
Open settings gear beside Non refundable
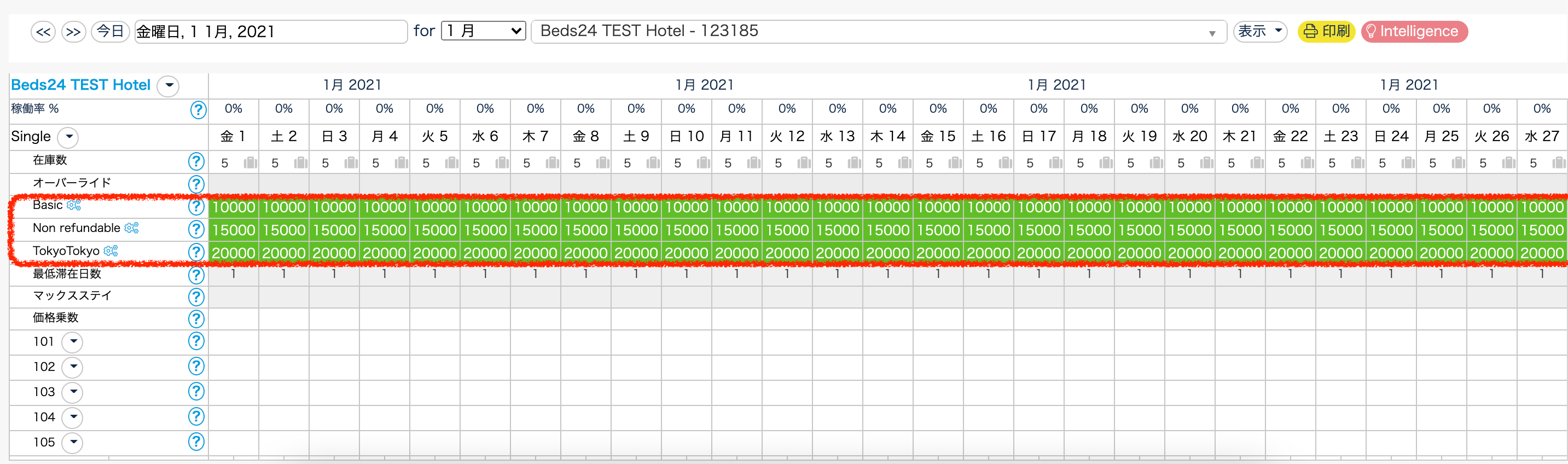pyautogui.click(x=131, y=228)
